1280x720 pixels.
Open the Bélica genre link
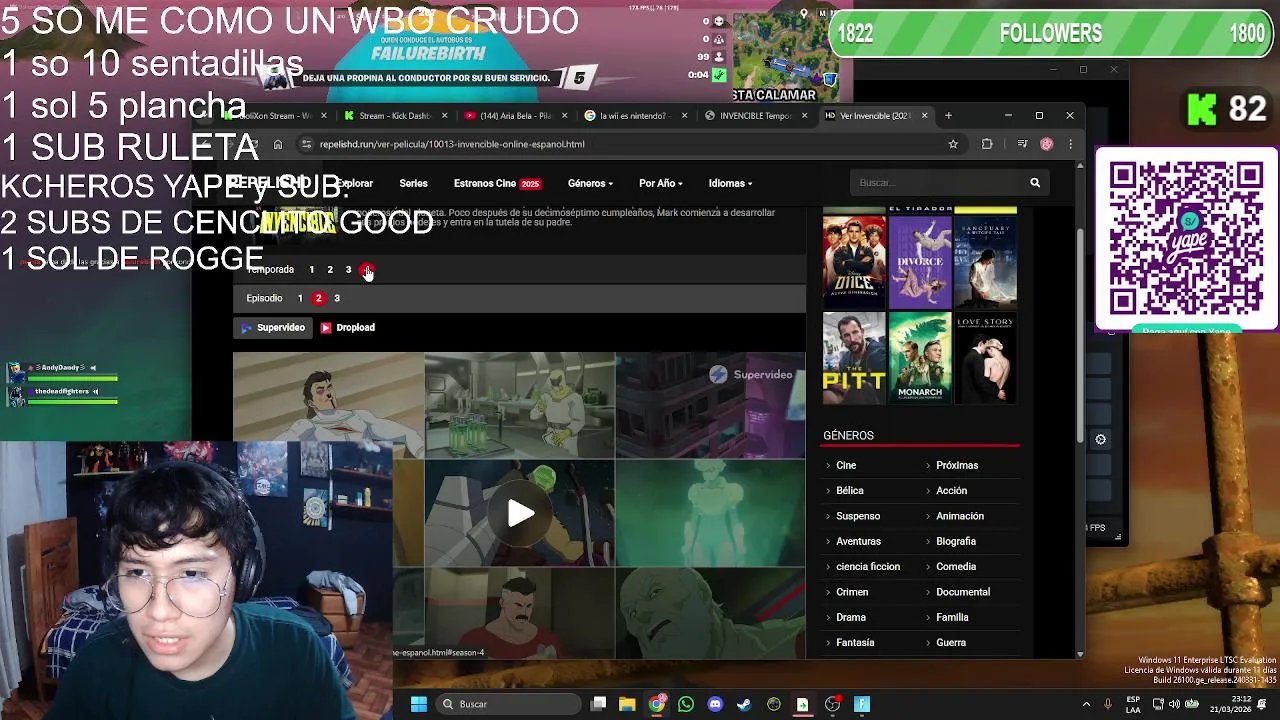850,491
